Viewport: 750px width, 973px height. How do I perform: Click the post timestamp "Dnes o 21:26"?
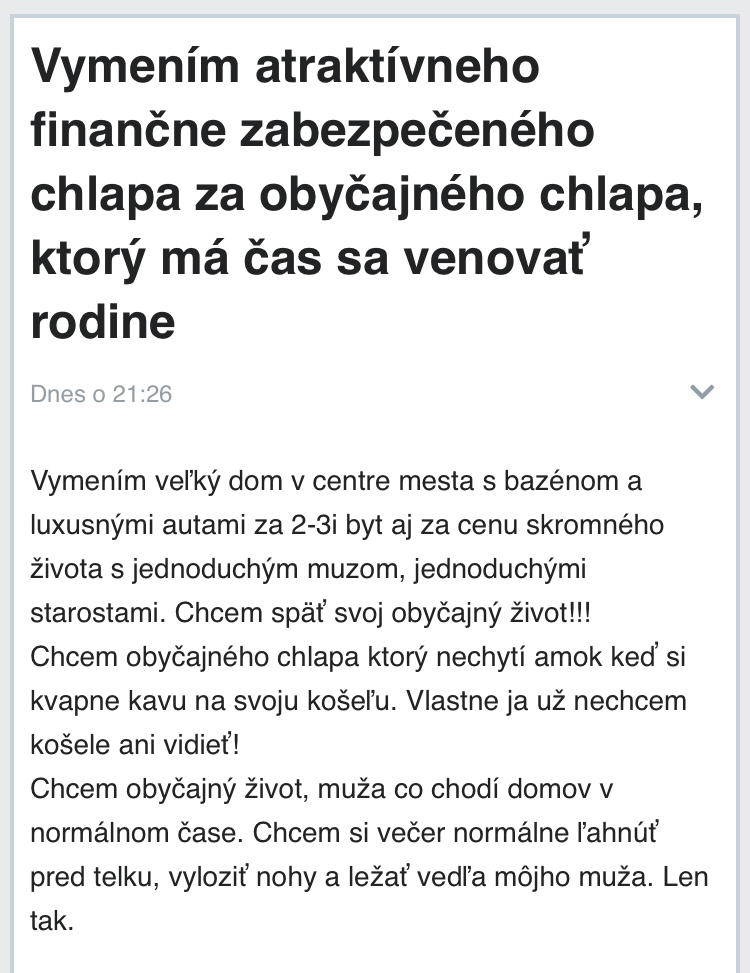(101, 394)
